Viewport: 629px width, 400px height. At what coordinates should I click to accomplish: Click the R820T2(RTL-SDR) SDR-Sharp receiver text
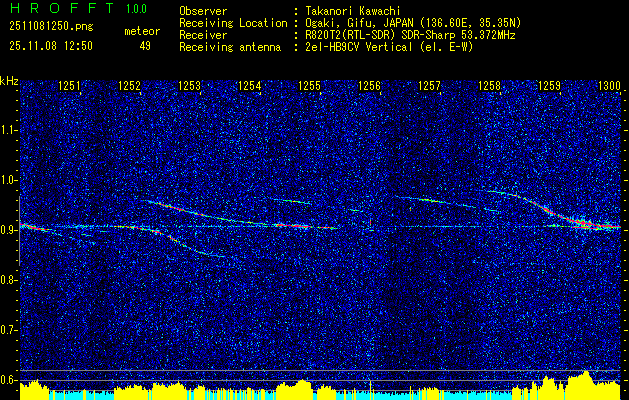point(410,35)
